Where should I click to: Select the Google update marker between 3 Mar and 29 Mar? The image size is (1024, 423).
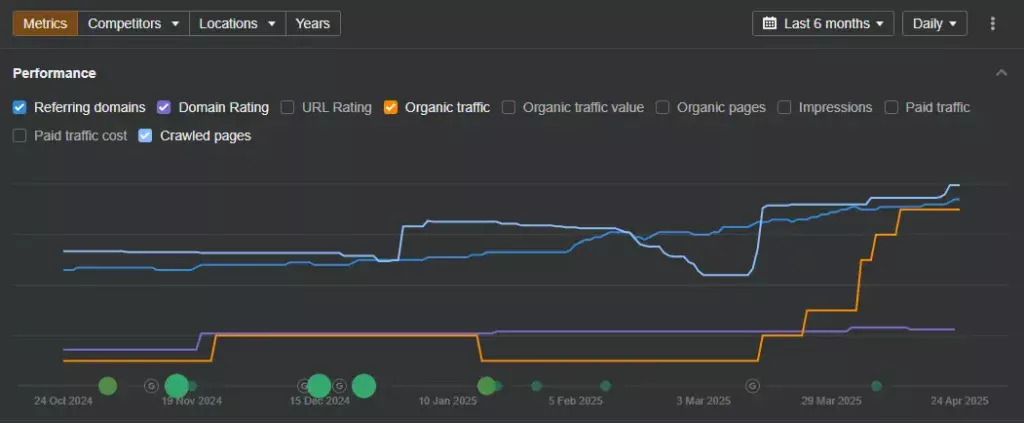click(x=752, y=386)
